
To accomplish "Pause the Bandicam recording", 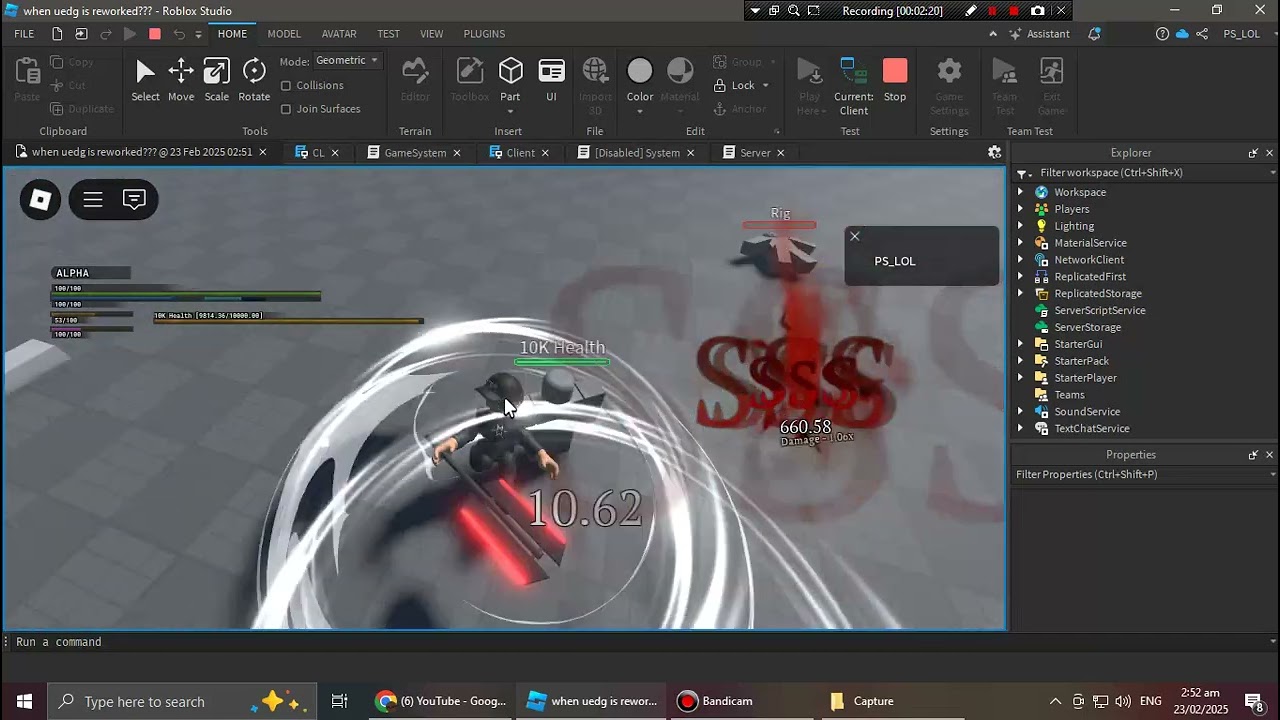I will 992,10.
